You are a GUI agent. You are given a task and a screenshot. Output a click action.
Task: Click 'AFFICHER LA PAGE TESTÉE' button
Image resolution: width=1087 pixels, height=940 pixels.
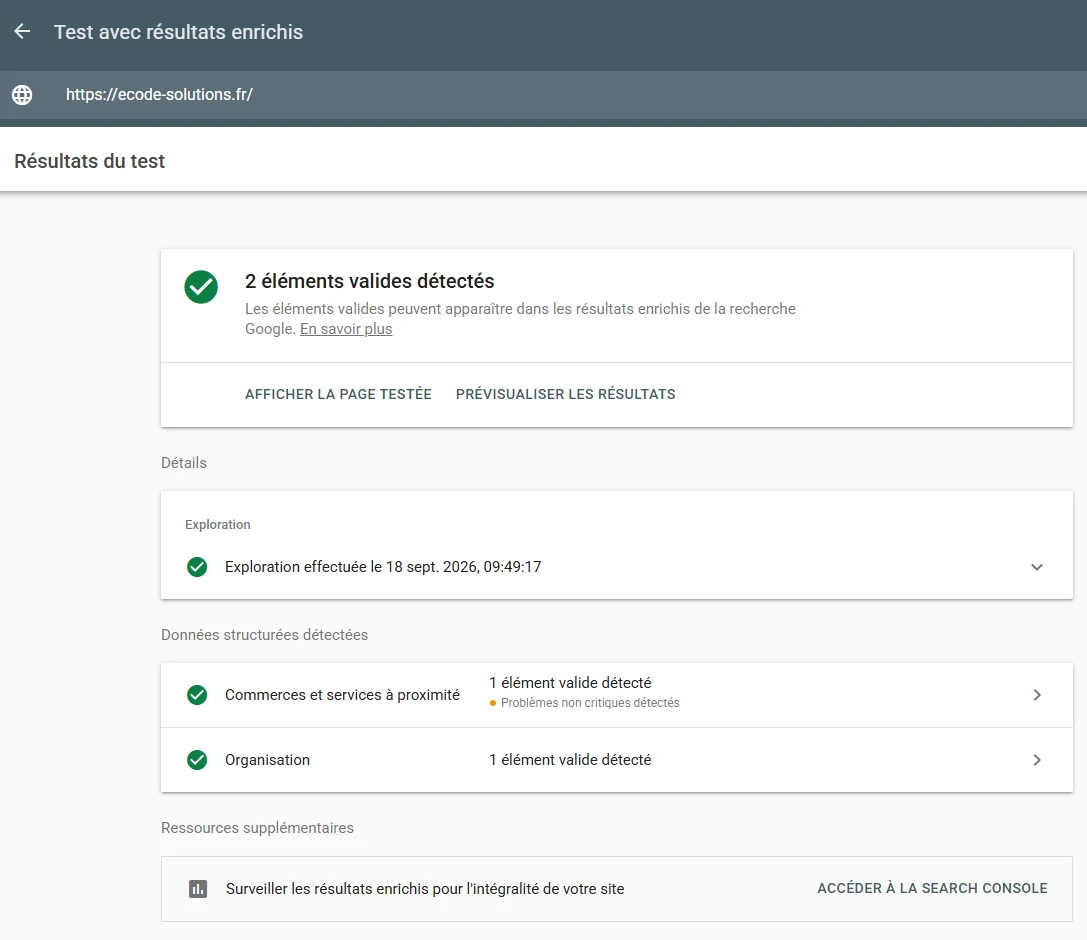click(338, 394)
